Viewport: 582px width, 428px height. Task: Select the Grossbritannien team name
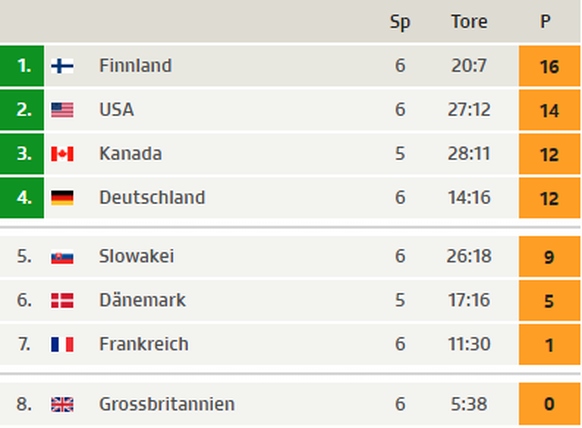pyautogui.click(x=167, y=404)
